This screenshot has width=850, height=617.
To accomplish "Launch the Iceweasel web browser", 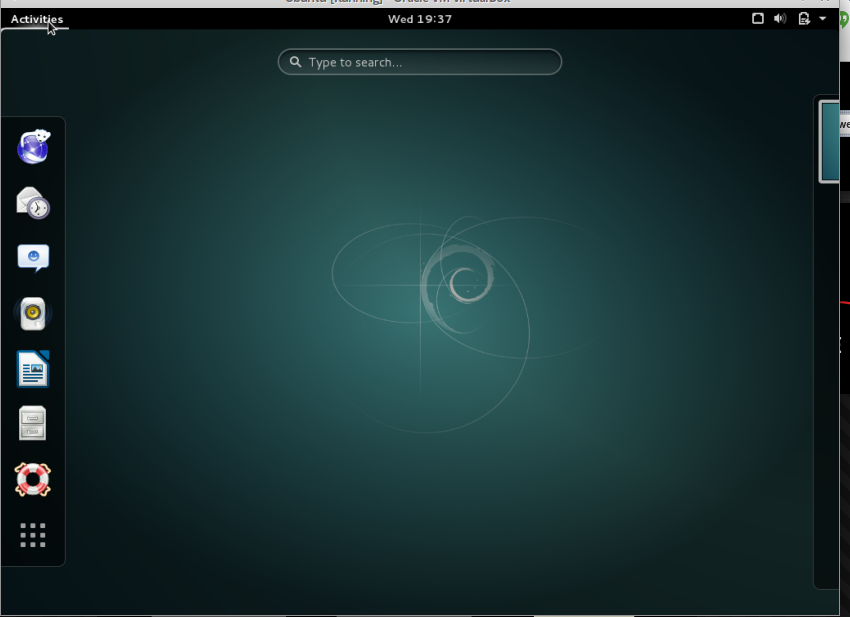I will [x=33, y=147].
